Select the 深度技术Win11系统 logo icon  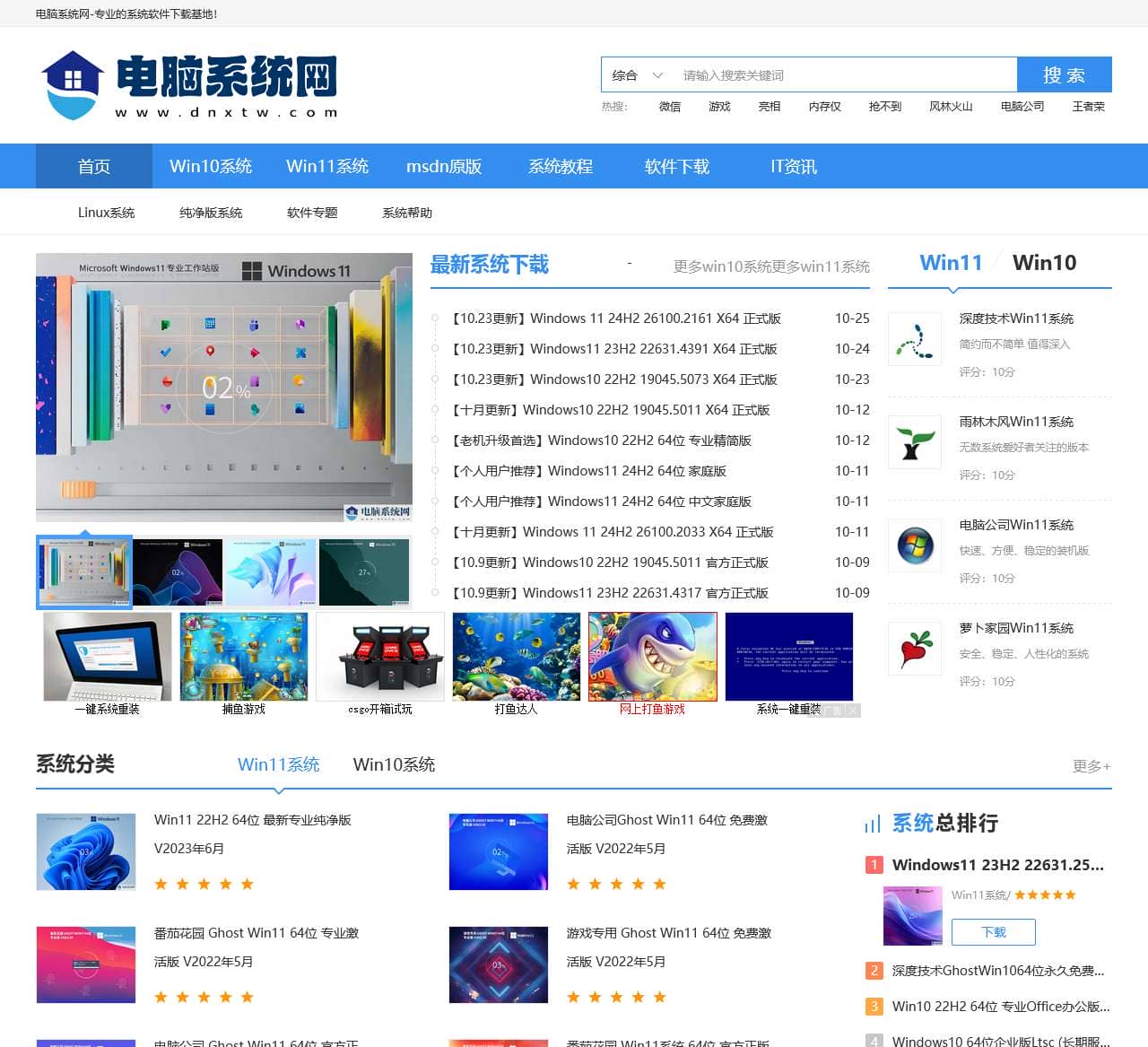click(914, 339)
